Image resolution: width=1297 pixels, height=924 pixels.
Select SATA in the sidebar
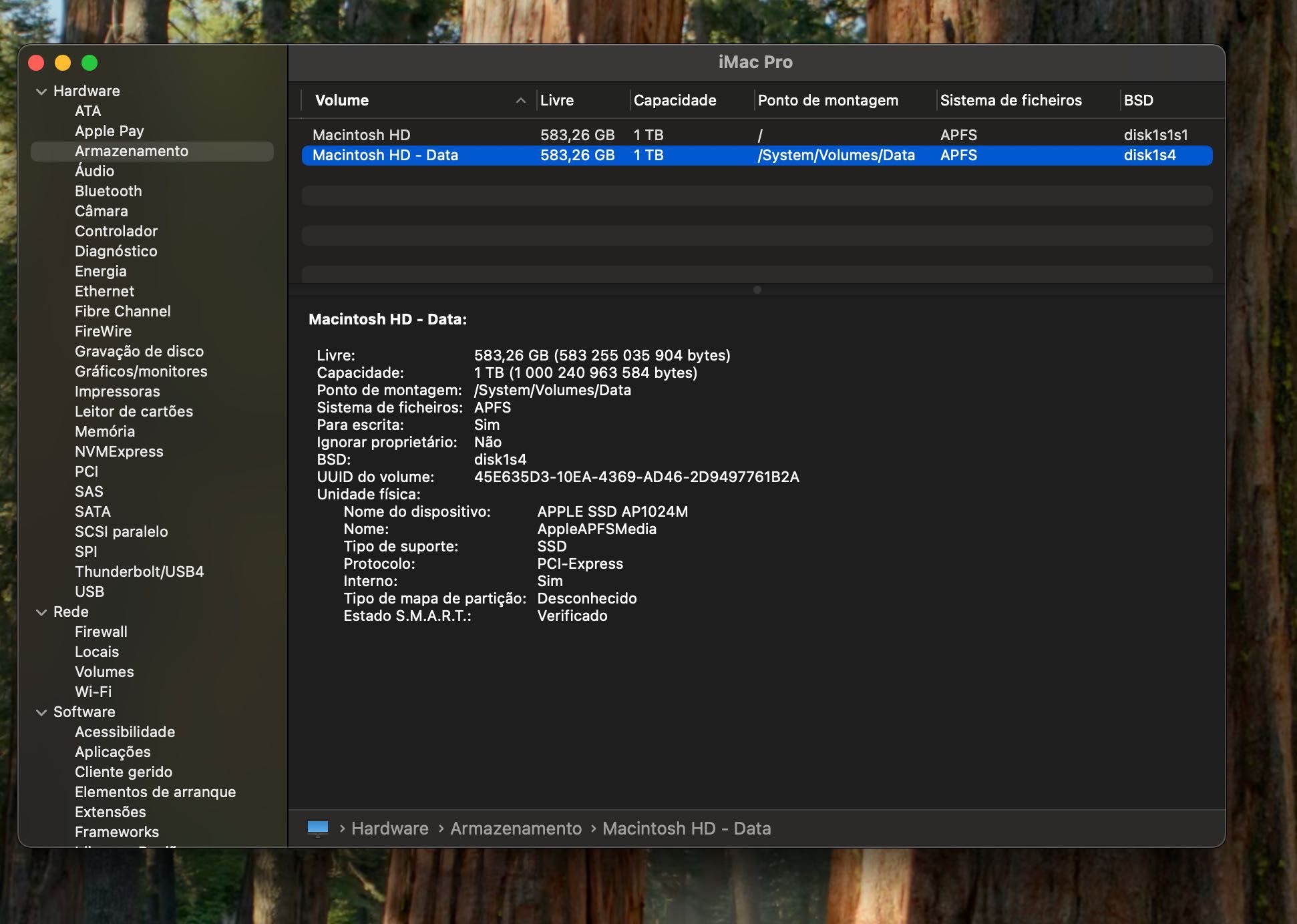point(93,511)
